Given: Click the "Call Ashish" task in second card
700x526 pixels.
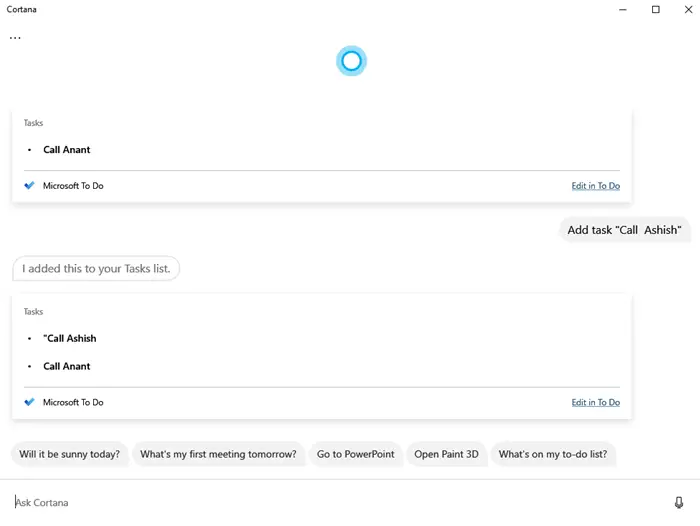Looking at the screenshot, I should coord(70,338).
